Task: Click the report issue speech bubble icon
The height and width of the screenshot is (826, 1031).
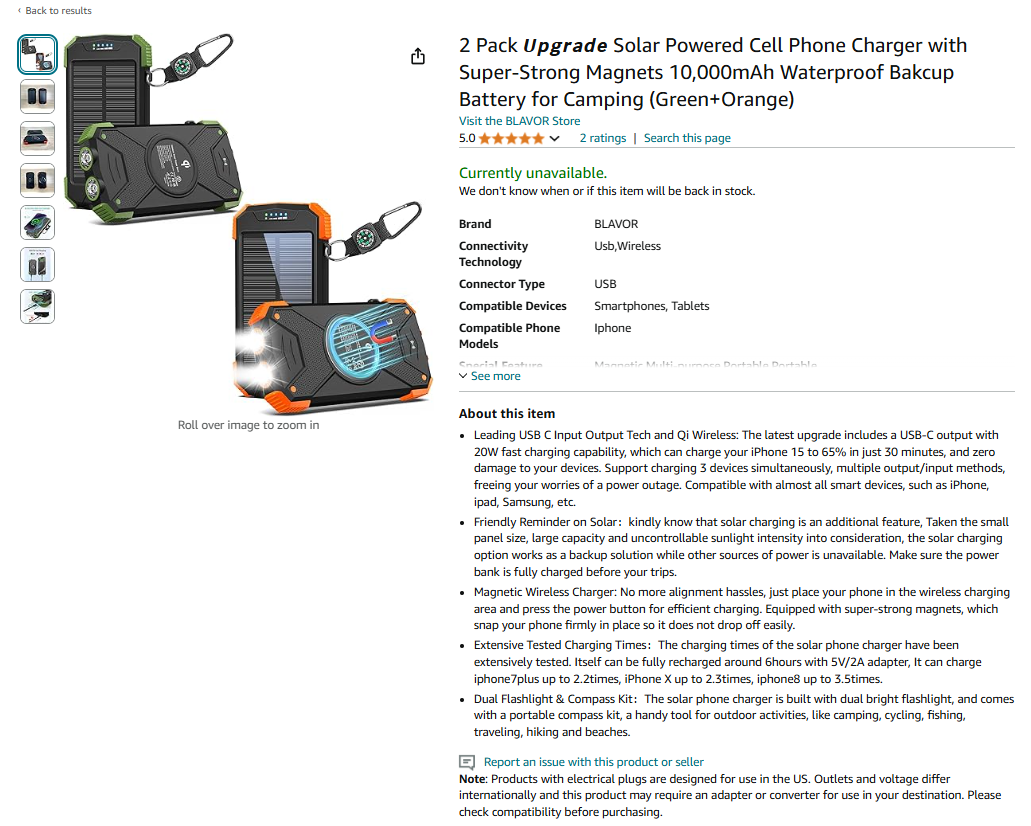Action: pos(467,762)
